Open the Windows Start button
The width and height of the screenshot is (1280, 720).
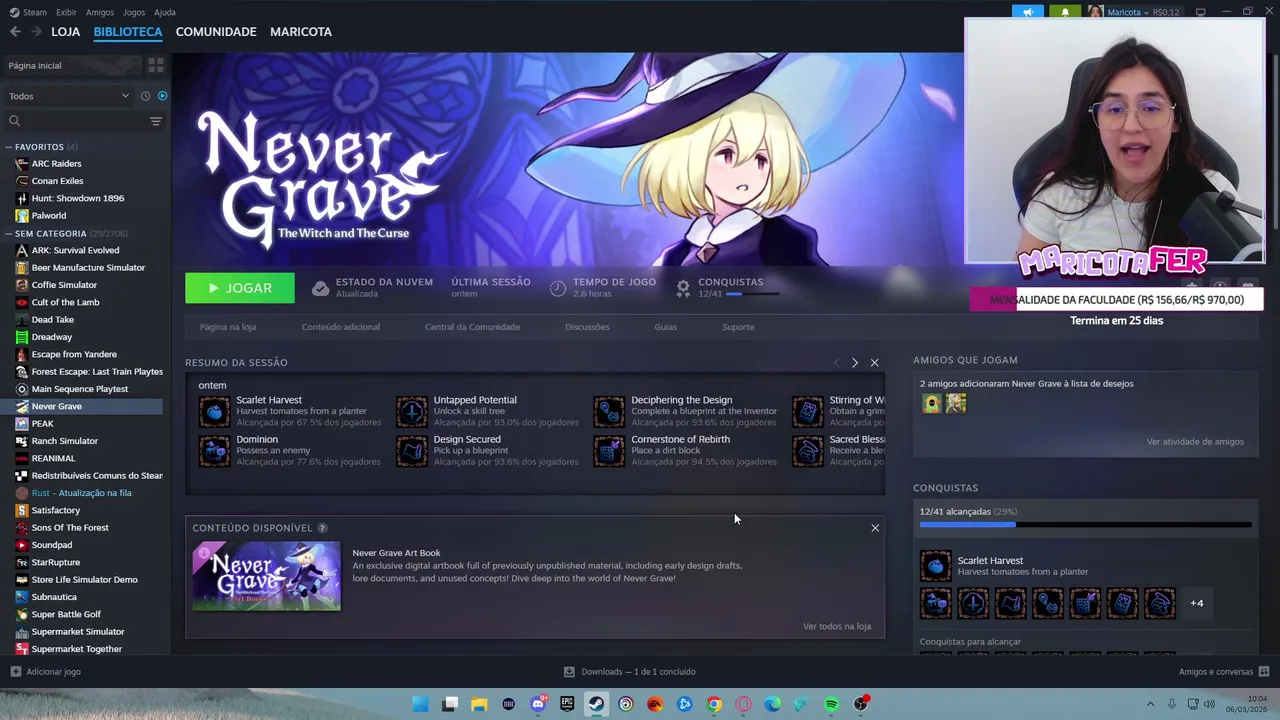(421, 704)
